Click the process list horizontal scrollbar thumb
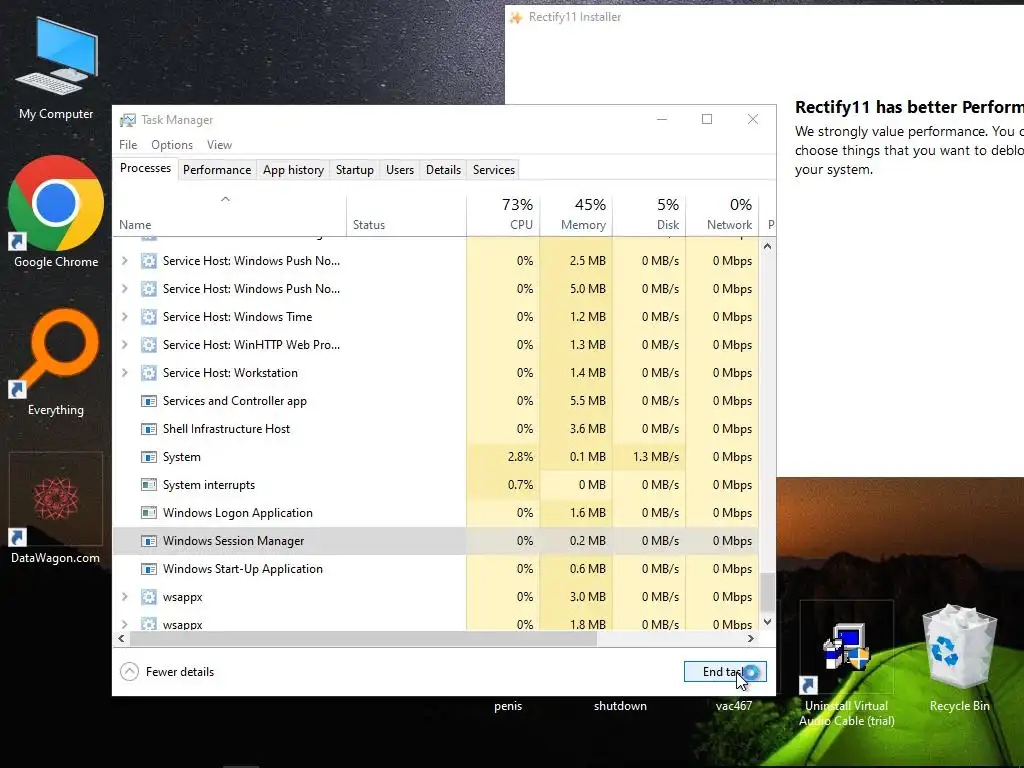The image size is (1024, 768). (363, 639)
